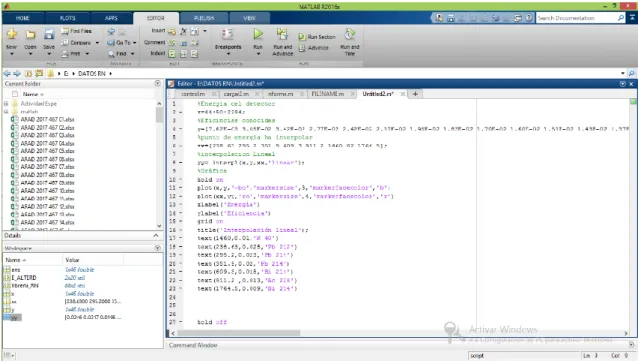Toggle breakpoint dash on line 23
The image size is (638, 361).
(x=181, y=289)
